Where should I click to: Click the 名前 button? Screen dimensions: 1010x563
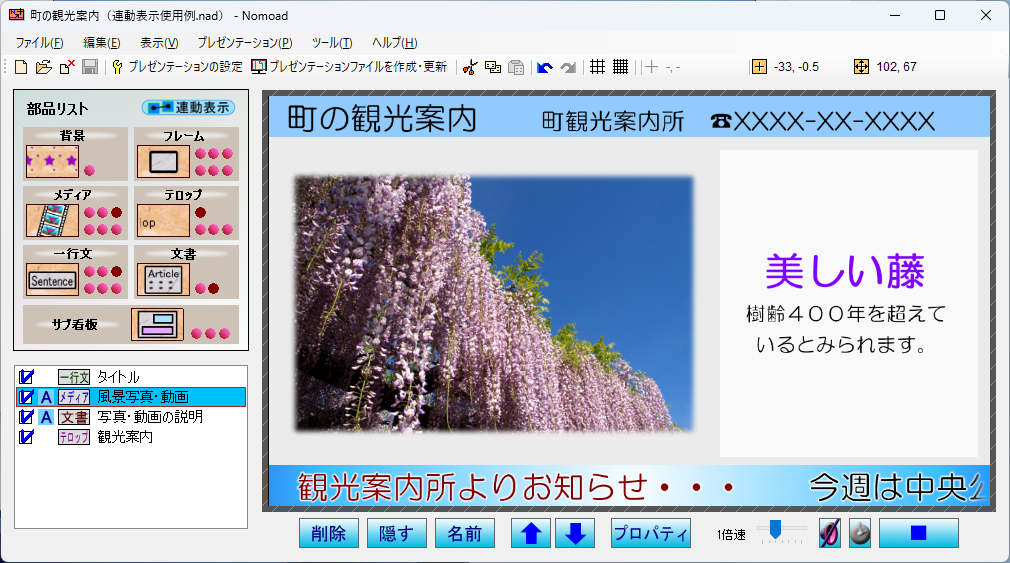click(x=465, y=533)
